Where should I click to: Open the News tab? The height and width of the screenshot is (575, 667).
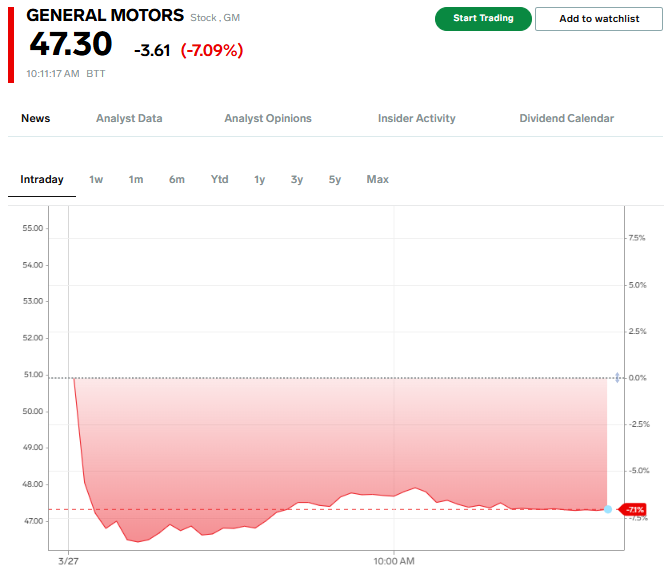[x=36, y=118]
